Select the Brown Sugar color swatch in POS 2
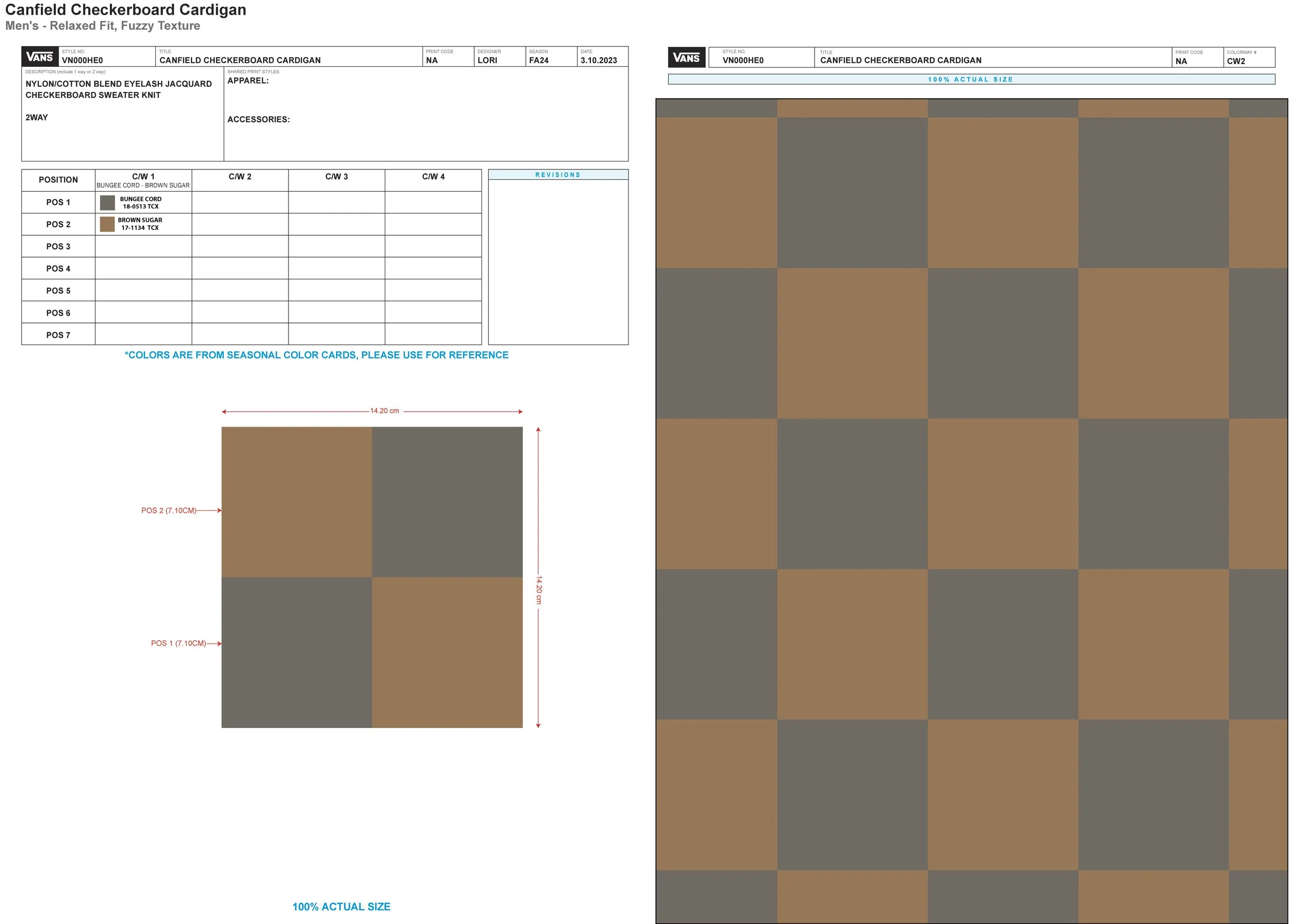 click(107, 224)
